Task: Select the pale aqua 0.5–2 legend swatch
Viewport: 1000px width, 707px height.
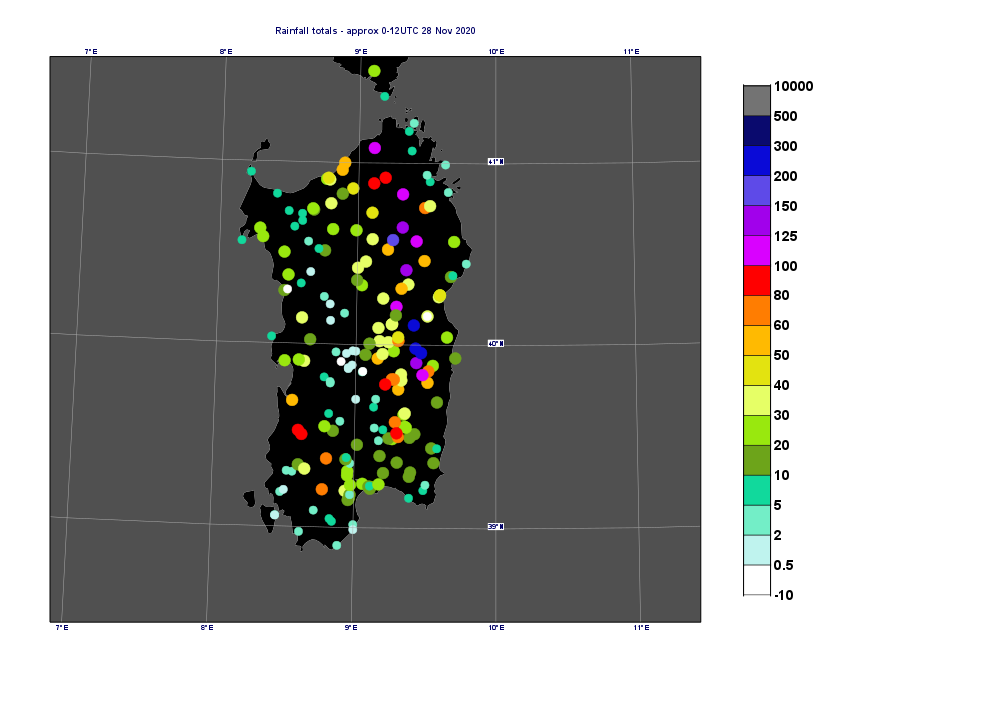Action: click(x=757, y=550)
